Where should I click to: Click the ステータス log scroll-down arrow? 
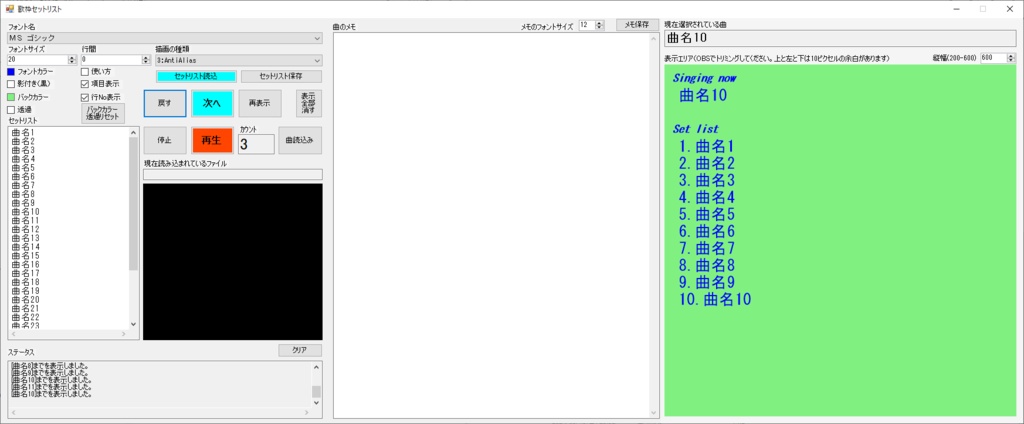(317, 402)
